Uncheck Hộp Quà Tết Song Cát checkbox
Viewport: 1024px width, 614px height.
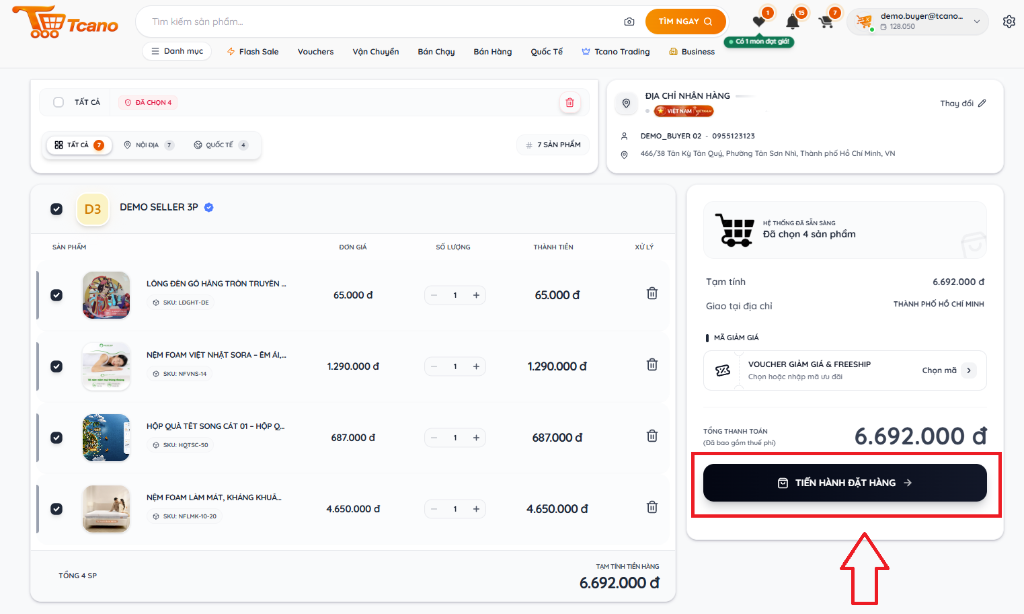57,438
